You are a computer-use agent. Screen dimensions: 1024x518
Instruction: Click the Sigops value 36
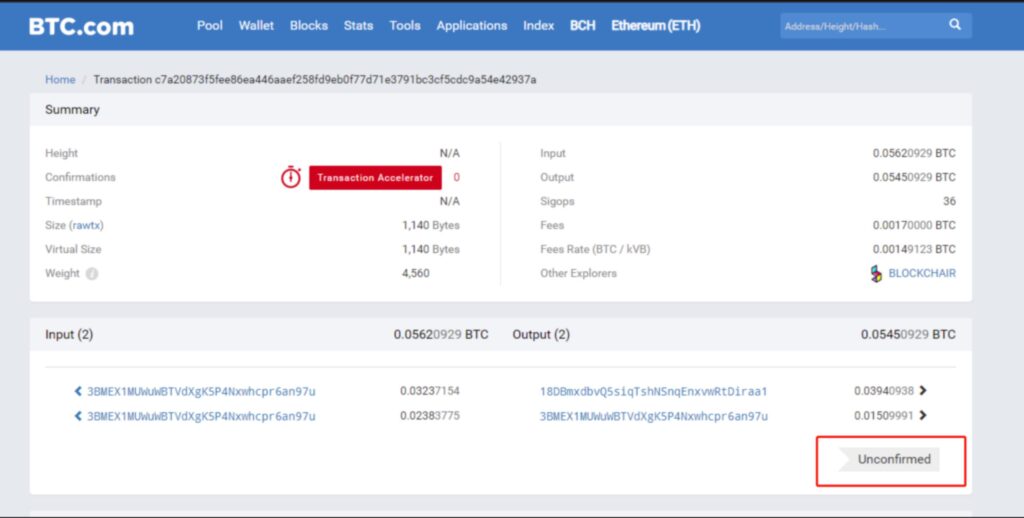tap(950, 201)
